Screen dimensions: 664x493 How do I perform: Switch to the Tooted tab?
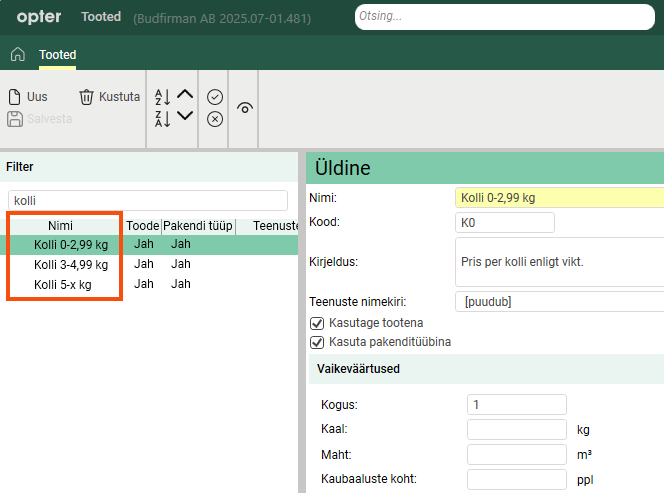point(57,54)
